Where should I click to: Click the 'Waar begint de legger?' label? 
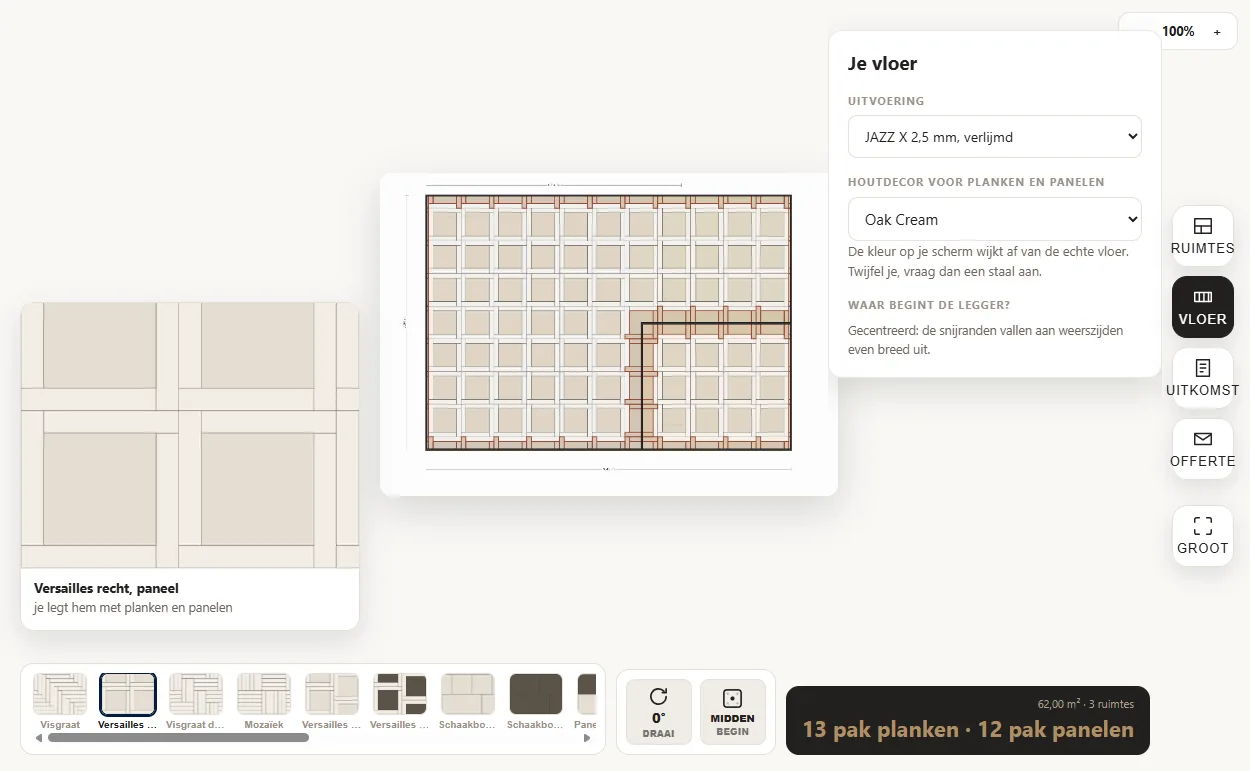point(929,305)
